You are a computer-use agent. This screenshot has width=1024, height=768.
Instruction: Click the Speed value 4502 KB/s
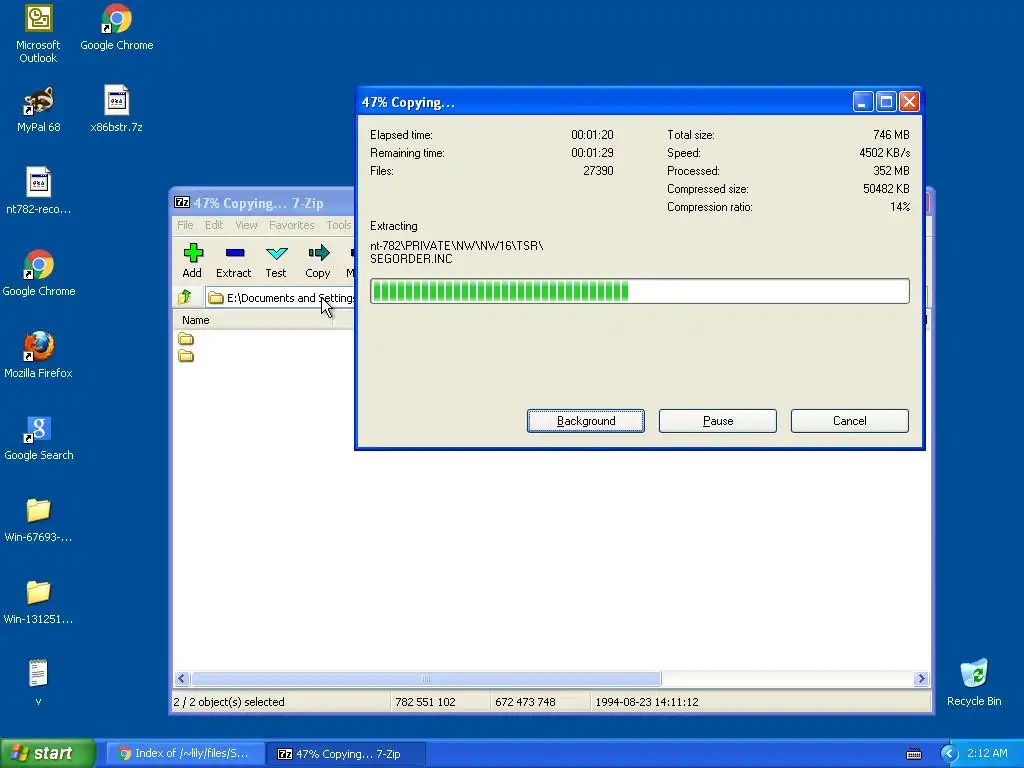tap(884, 153)
